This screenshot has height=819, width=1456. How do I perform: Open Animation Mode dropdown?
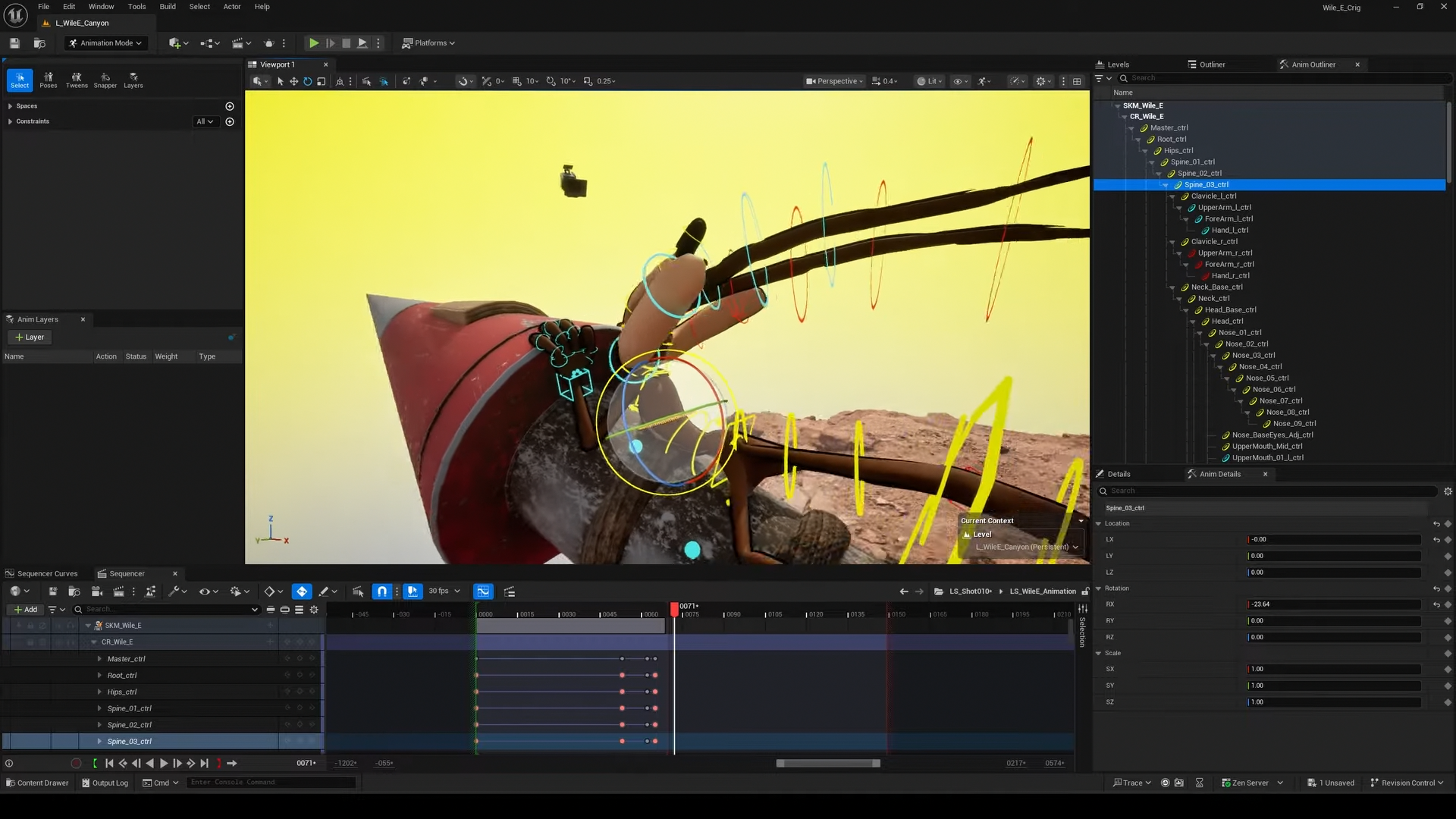click(x=105, y=43)
